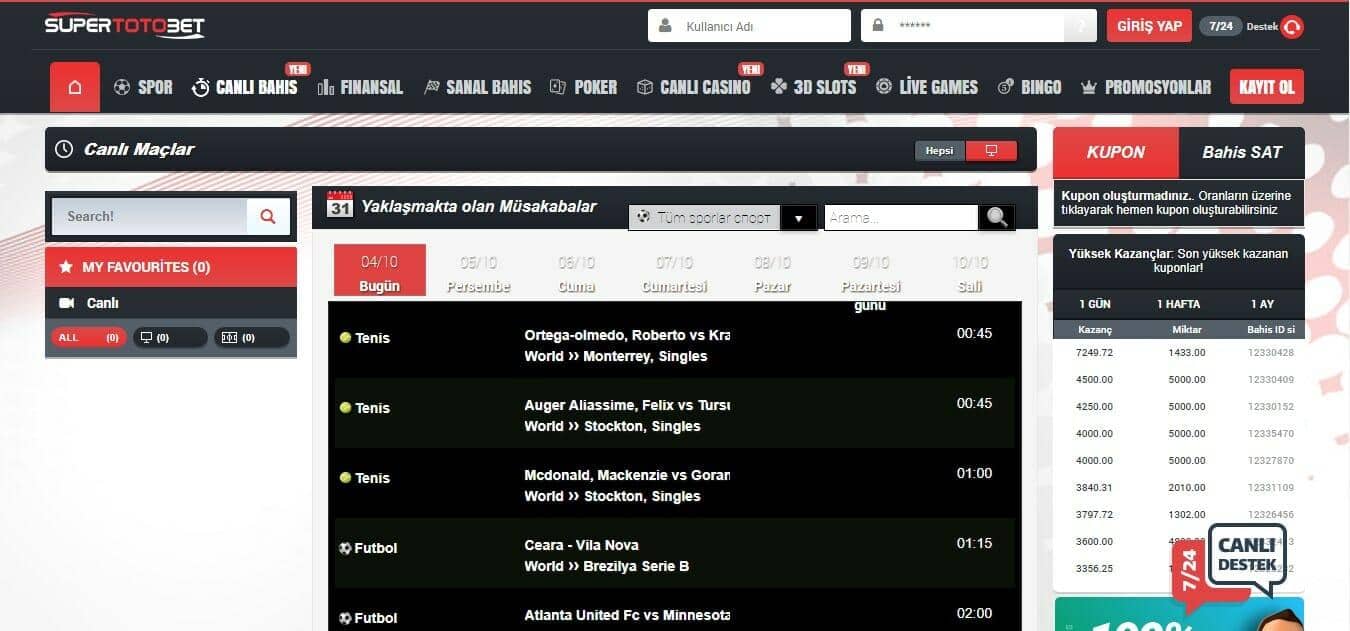Select the scoreboard (0) filter pill
Screen dimensions: 1350x631
(252, 338)
